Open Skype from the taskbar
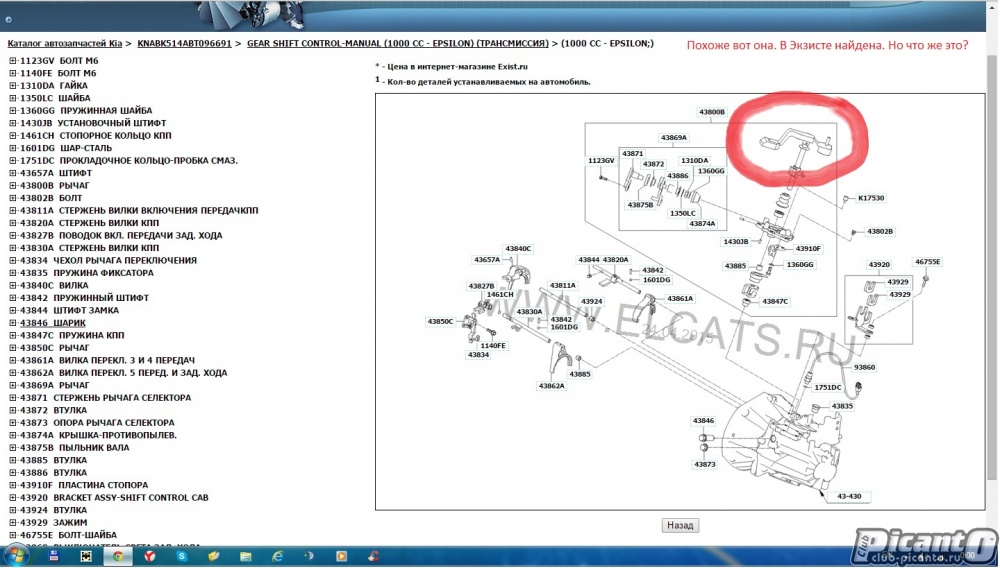This screenshot has width=1000, height=568. (x=182, y=556)
